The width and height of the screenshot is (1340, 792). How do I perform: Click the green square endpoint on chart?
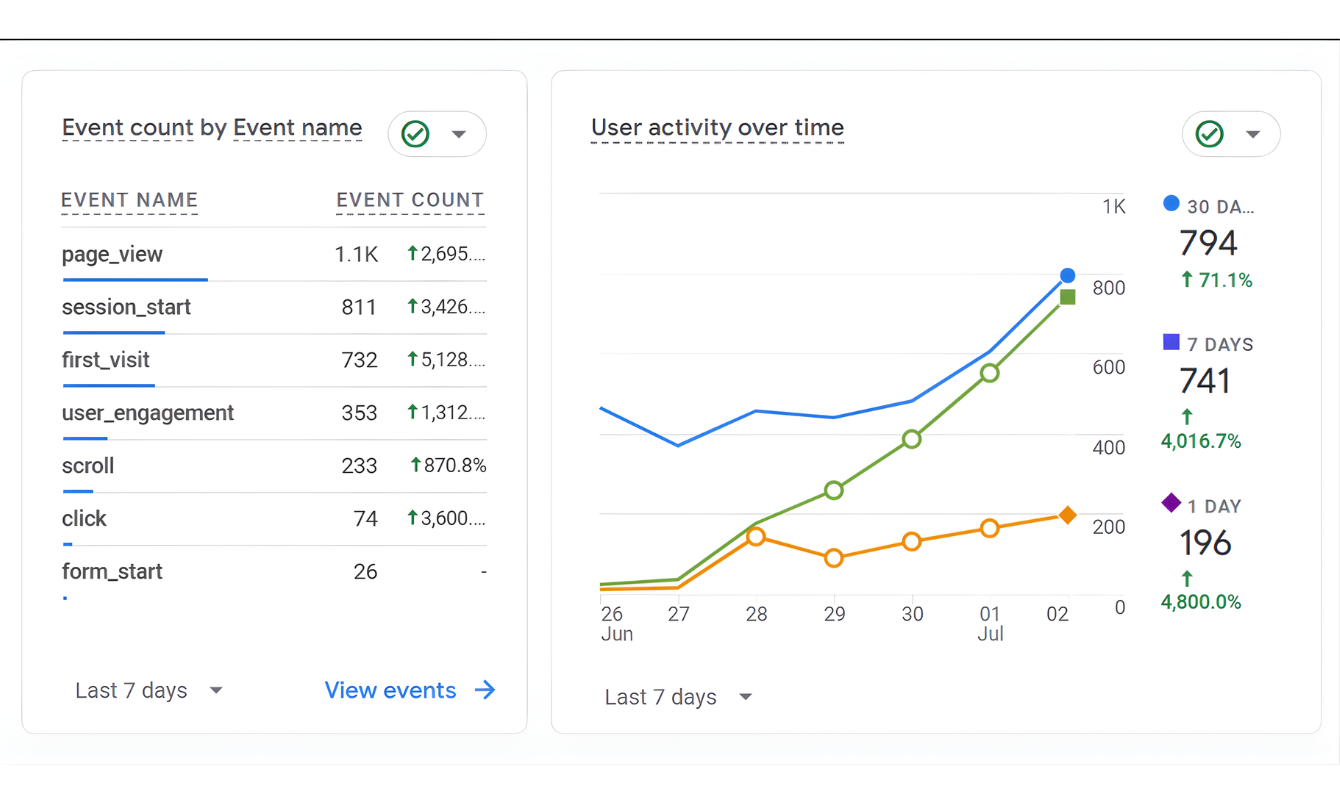(x=1067, y=297)
